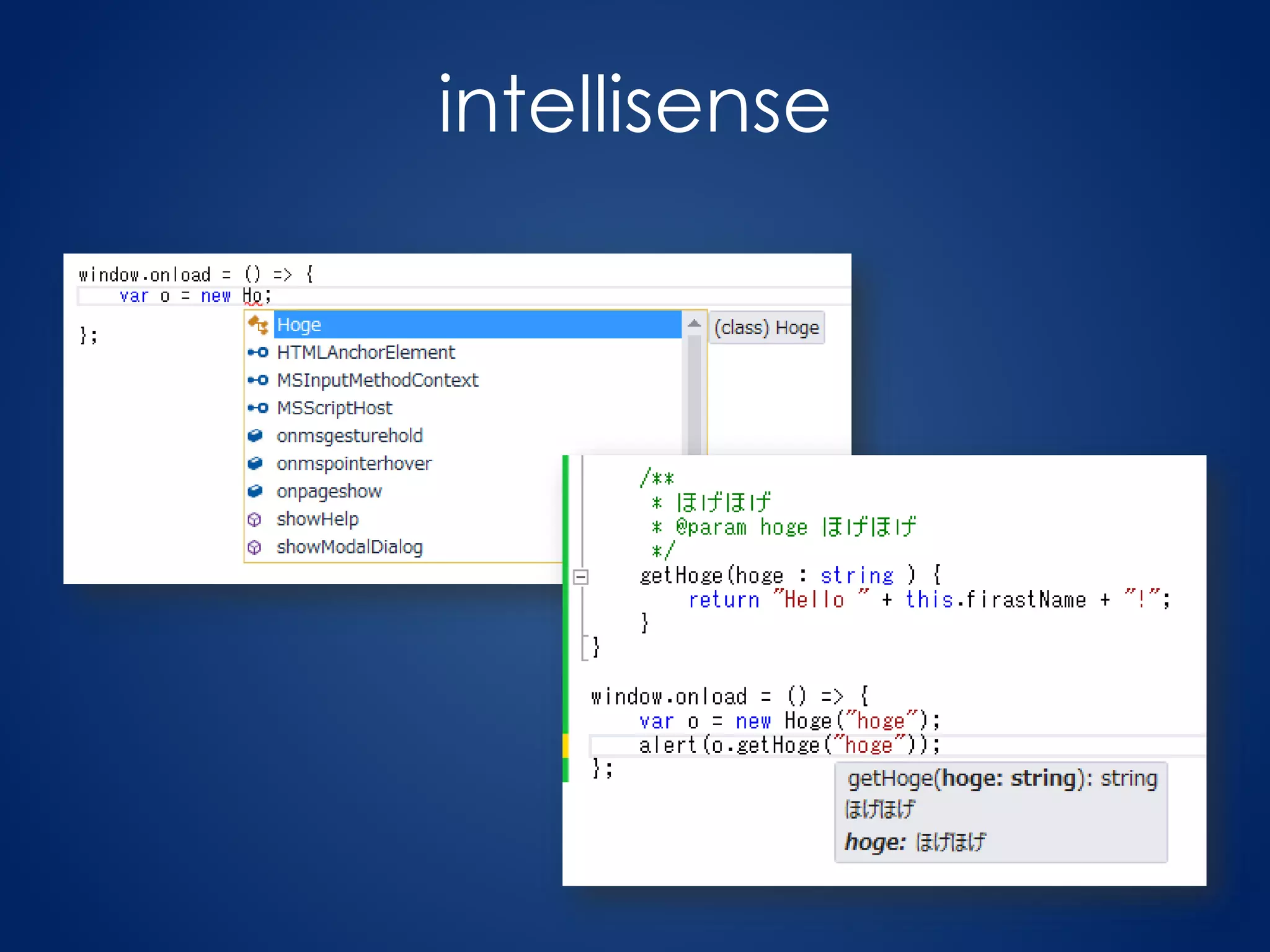Click the '@param hoge' comment line
Viewport: 1270px width, 952px height.
tap(784, 527)
